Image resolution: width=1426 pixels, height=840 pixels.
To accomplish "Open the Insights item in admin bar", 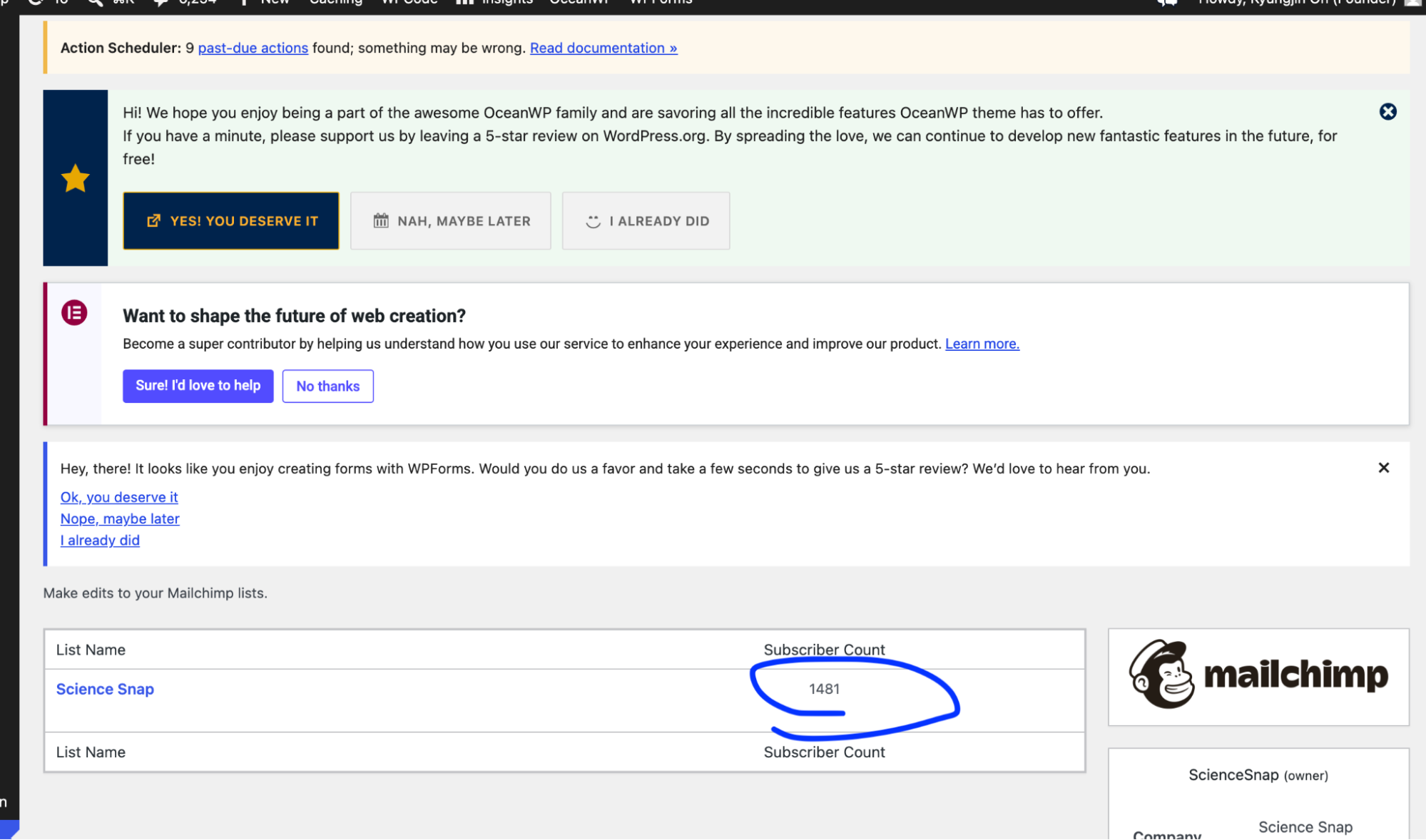I will tap(494, 3).
